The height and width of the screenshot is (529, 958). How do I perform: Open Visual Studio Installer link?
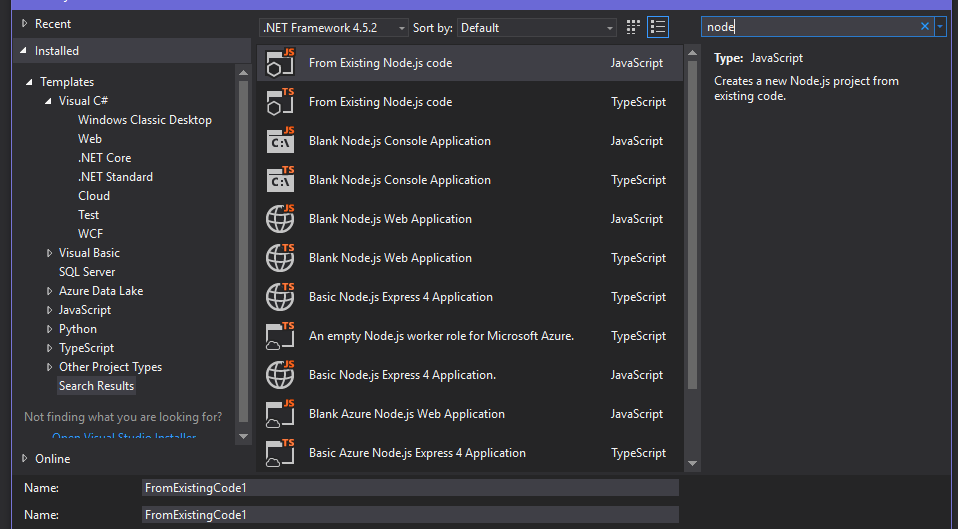click(124, 436)
